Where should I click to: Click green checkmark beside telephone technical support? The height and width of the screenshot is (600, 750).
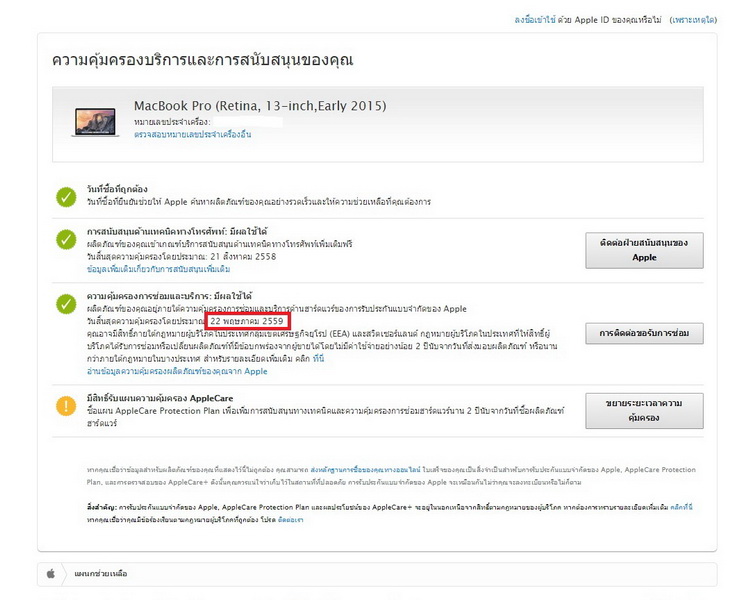click(66, 239)
